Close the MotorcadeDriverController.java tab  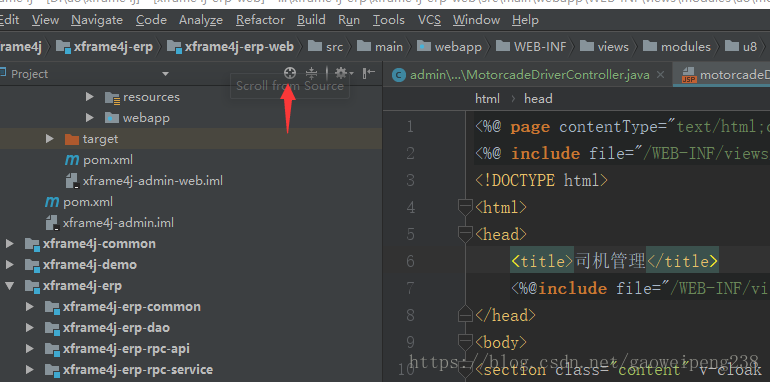(x=660, y=75)
